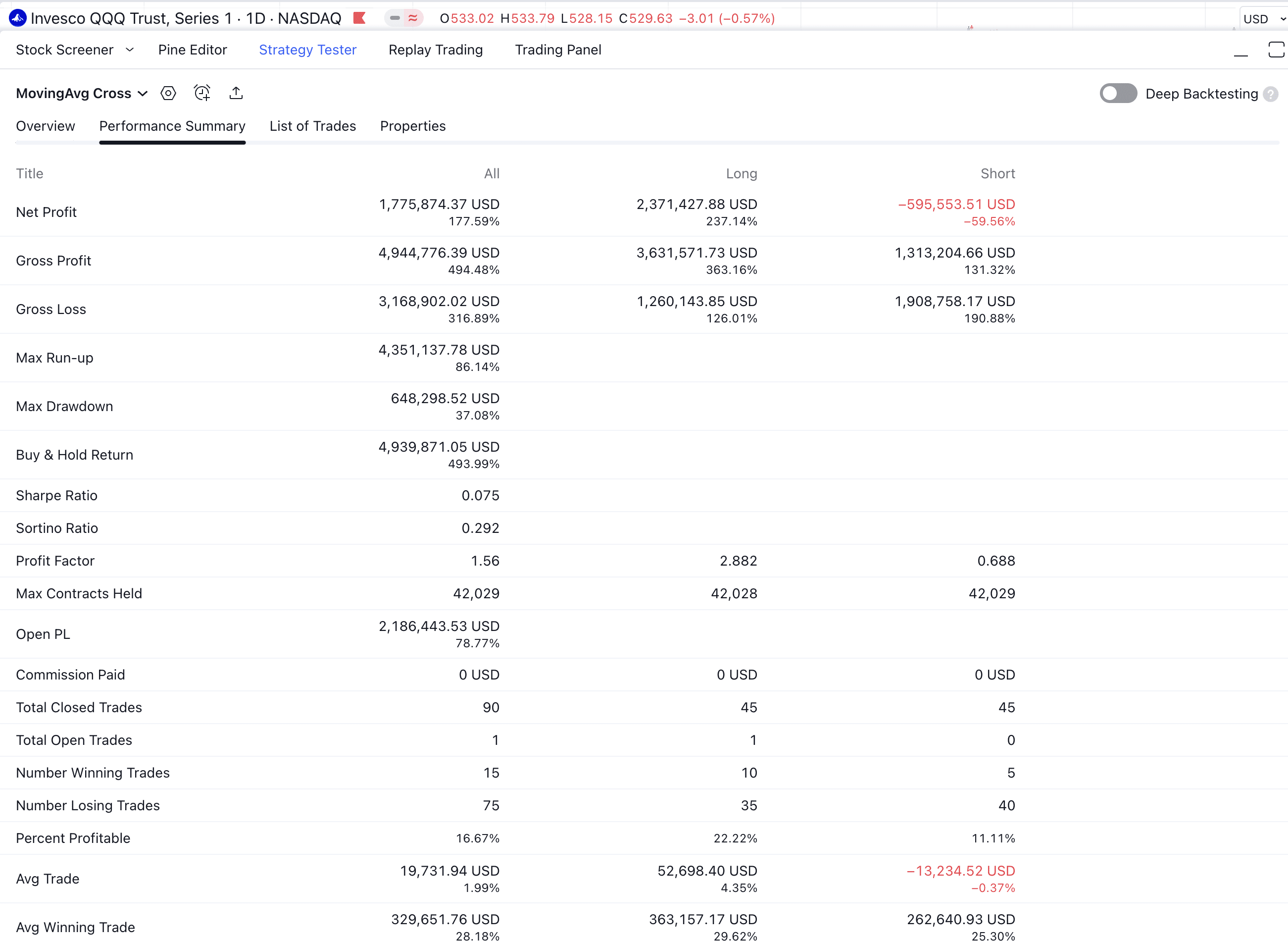Screen dimensions: 1288x941
Task: Click the Gross Profit row label
Action: [53, 261]
